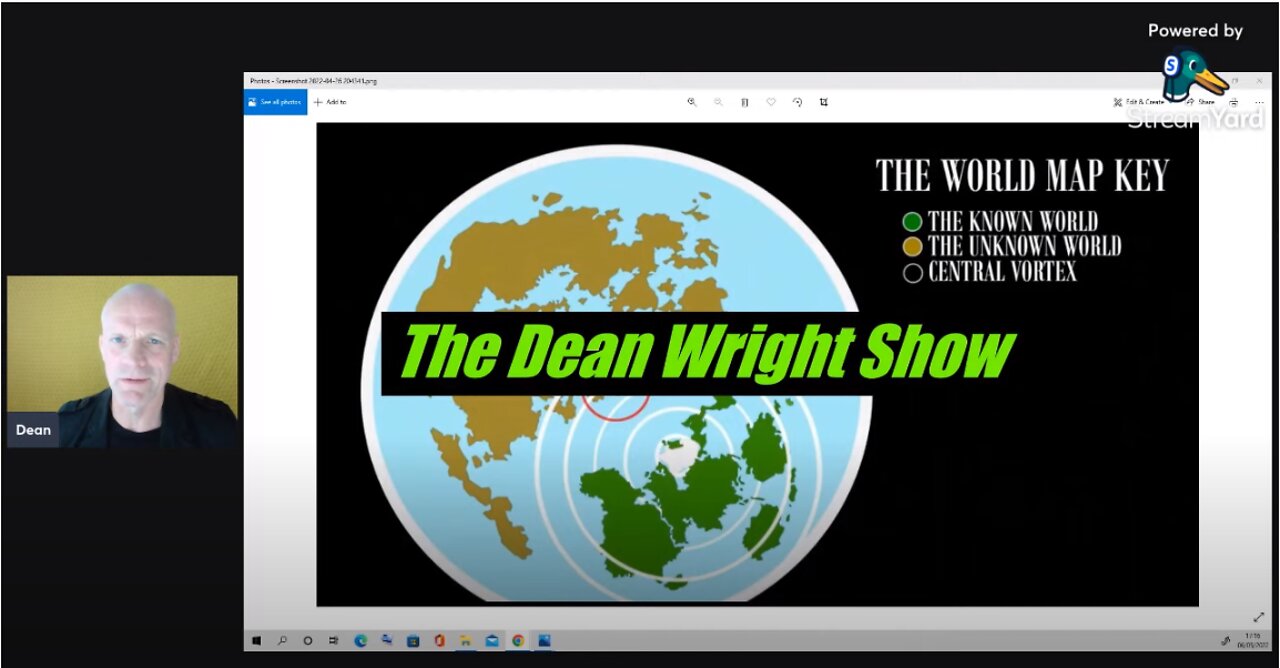Click the taskbar Search icon
Viewport: 1280px width, 668px height.
pos(282,641)
